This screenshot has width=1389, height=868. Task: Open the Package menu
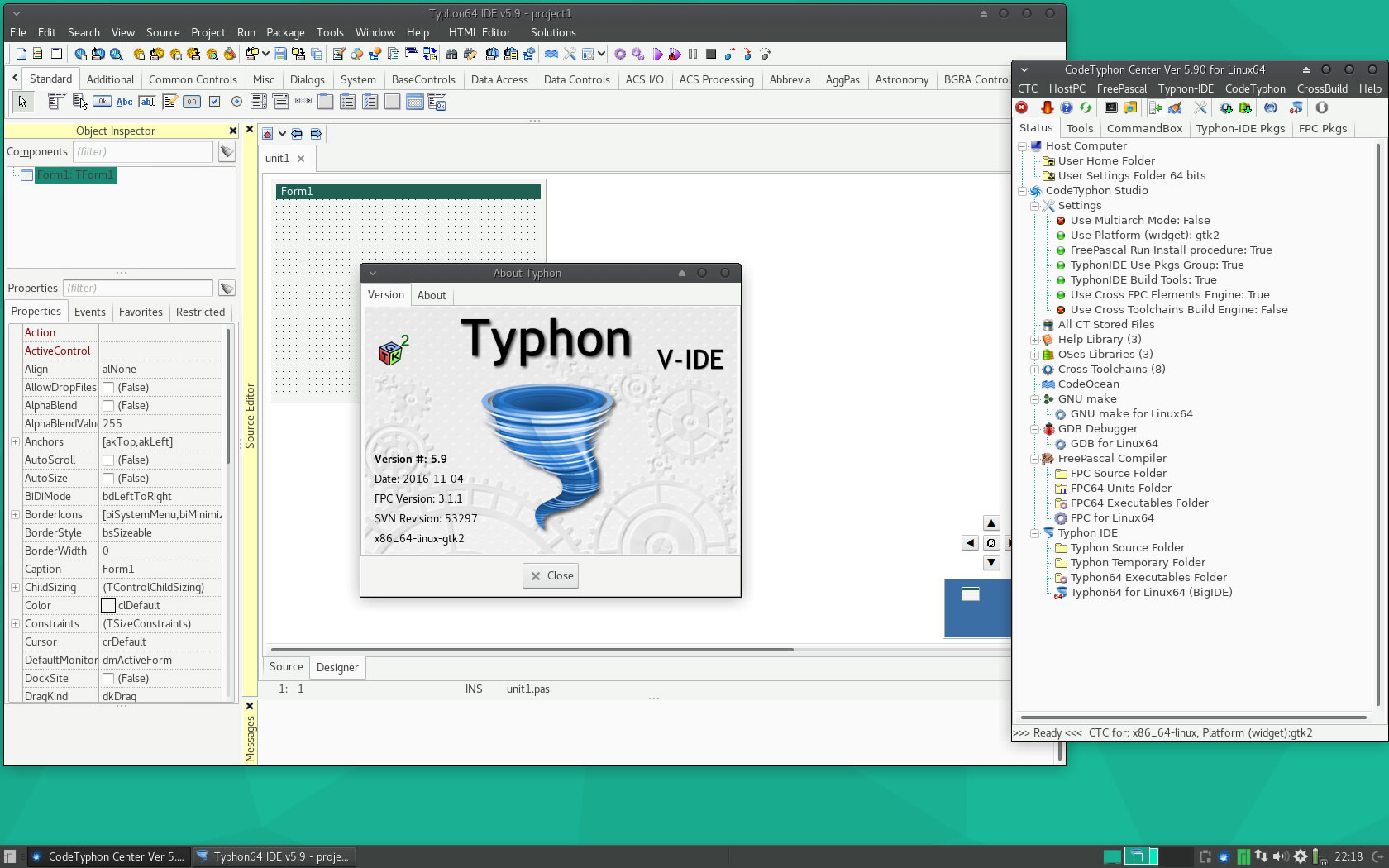[x=285, y=32]
